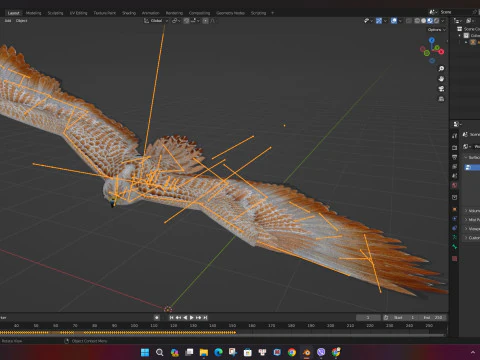Toggle X-ray mode

[x=409, y=21]
